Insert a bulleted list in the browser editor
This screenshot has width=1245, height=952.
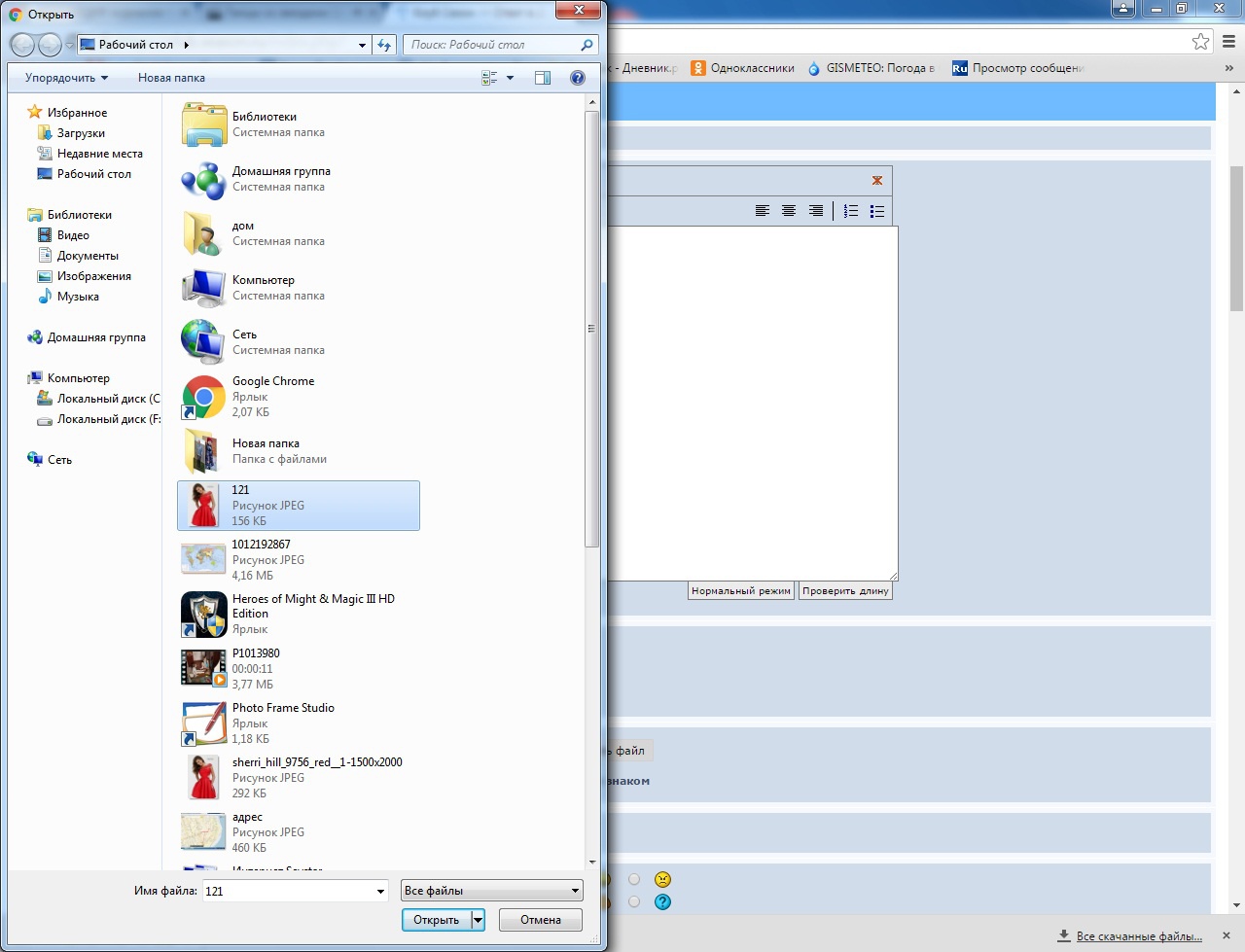pos(877,211)
